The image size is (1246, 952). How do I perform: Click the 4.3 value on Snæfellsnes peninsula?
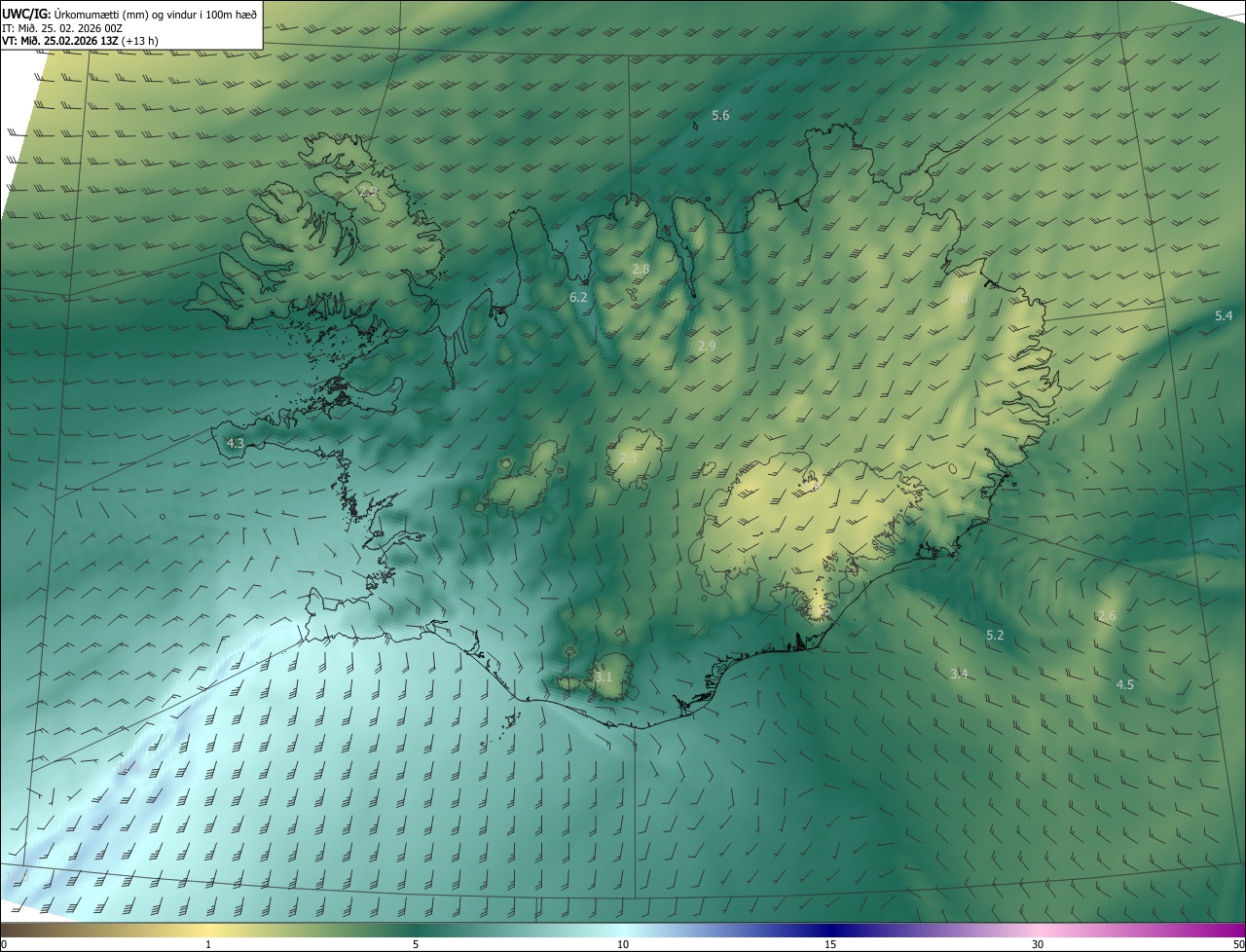click(235, 444)
